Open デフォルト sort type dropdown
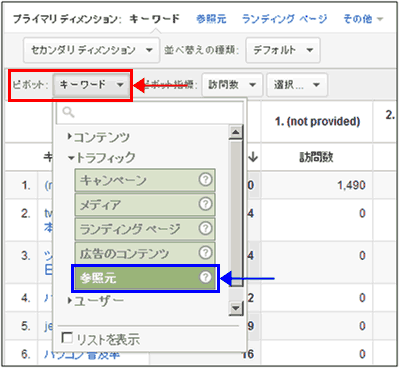This screenshot has width=400, height=368. click(x=283, y=50)
